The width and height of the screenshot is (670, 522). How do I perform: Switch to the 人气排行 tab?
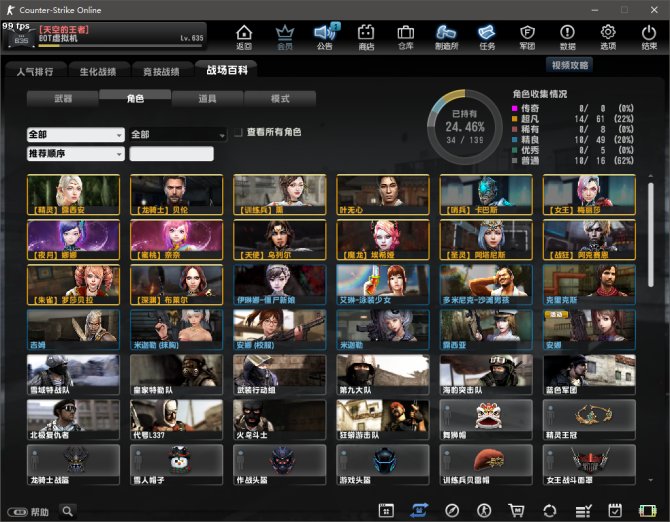point(35,72)
